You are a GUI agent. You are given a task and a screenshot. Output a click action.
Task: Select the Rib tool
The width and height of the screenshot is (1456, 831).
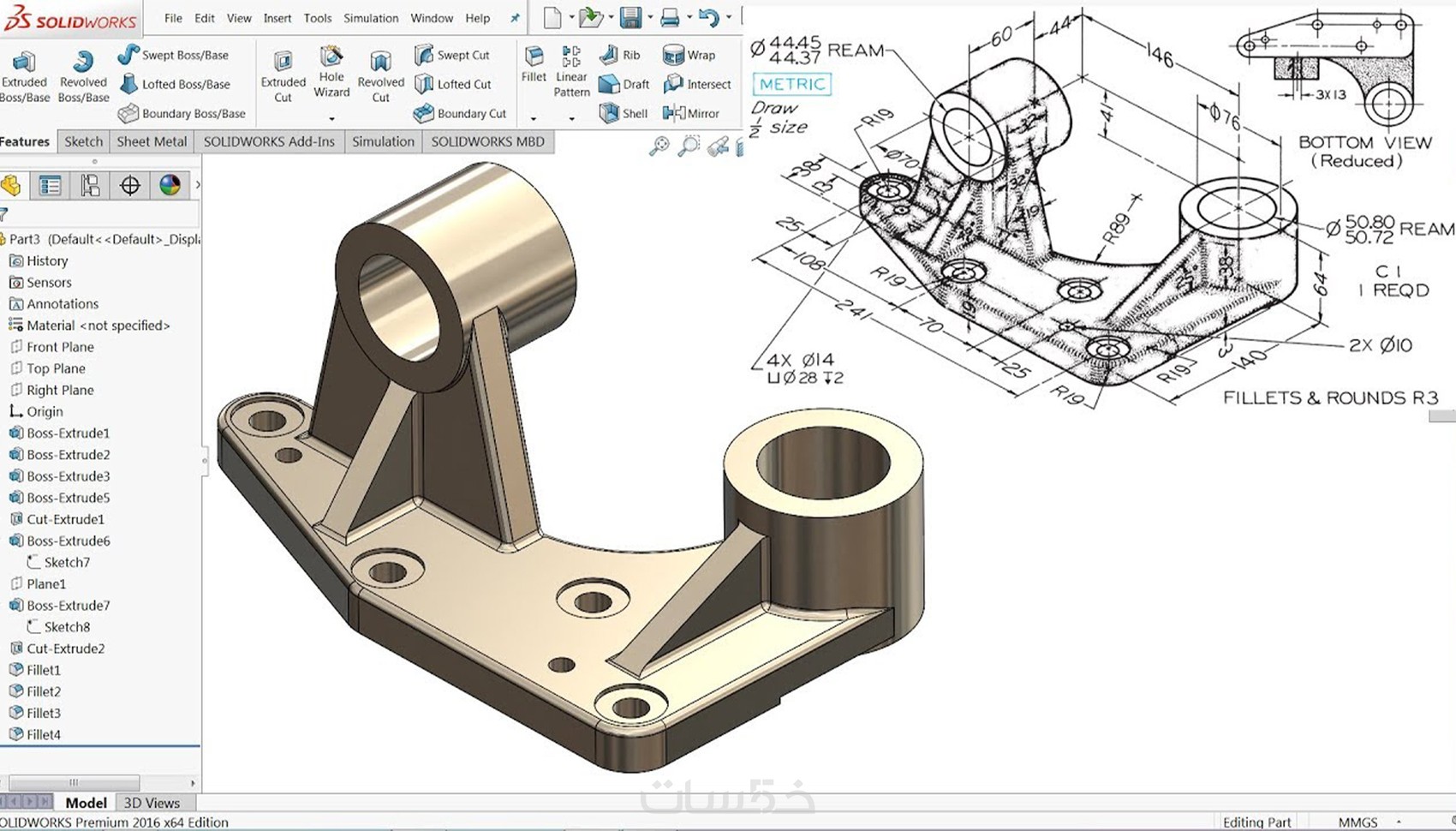tap(619, 55)
